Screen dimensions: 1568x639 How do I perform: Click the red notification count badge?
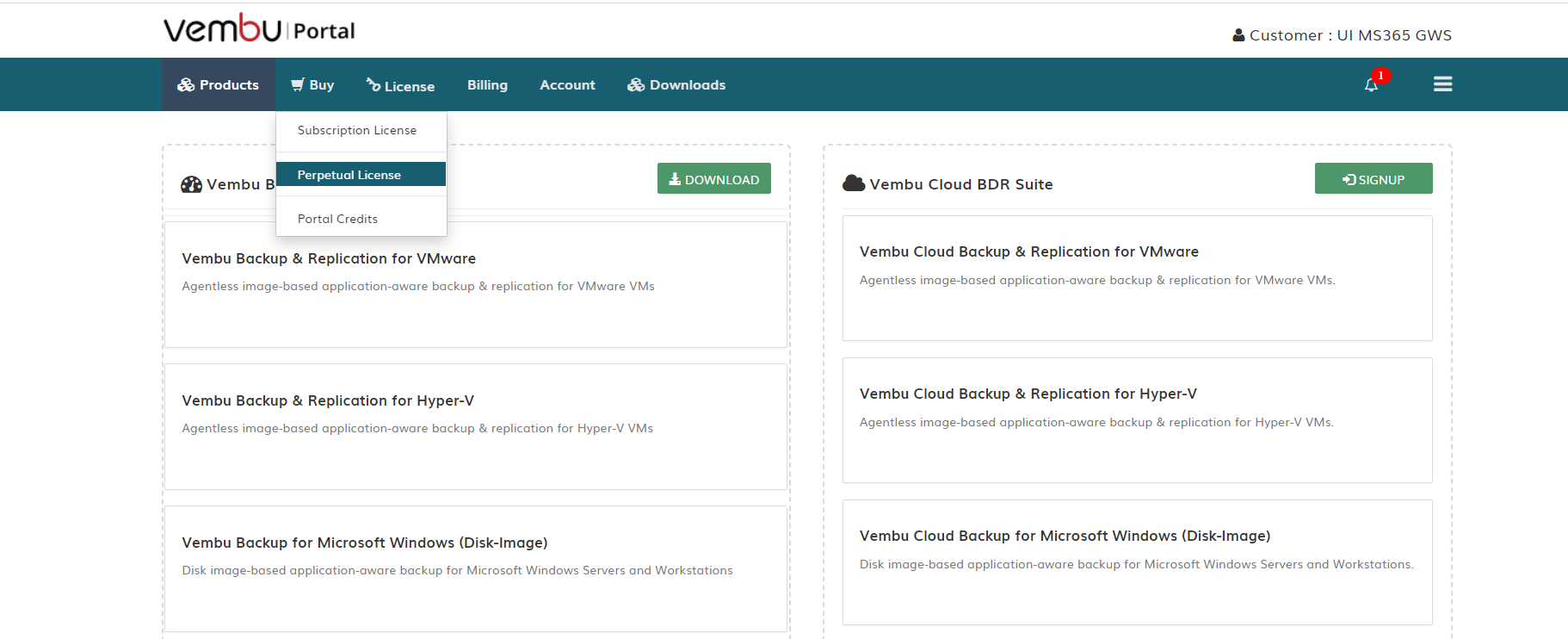(x=1381, y=75)
